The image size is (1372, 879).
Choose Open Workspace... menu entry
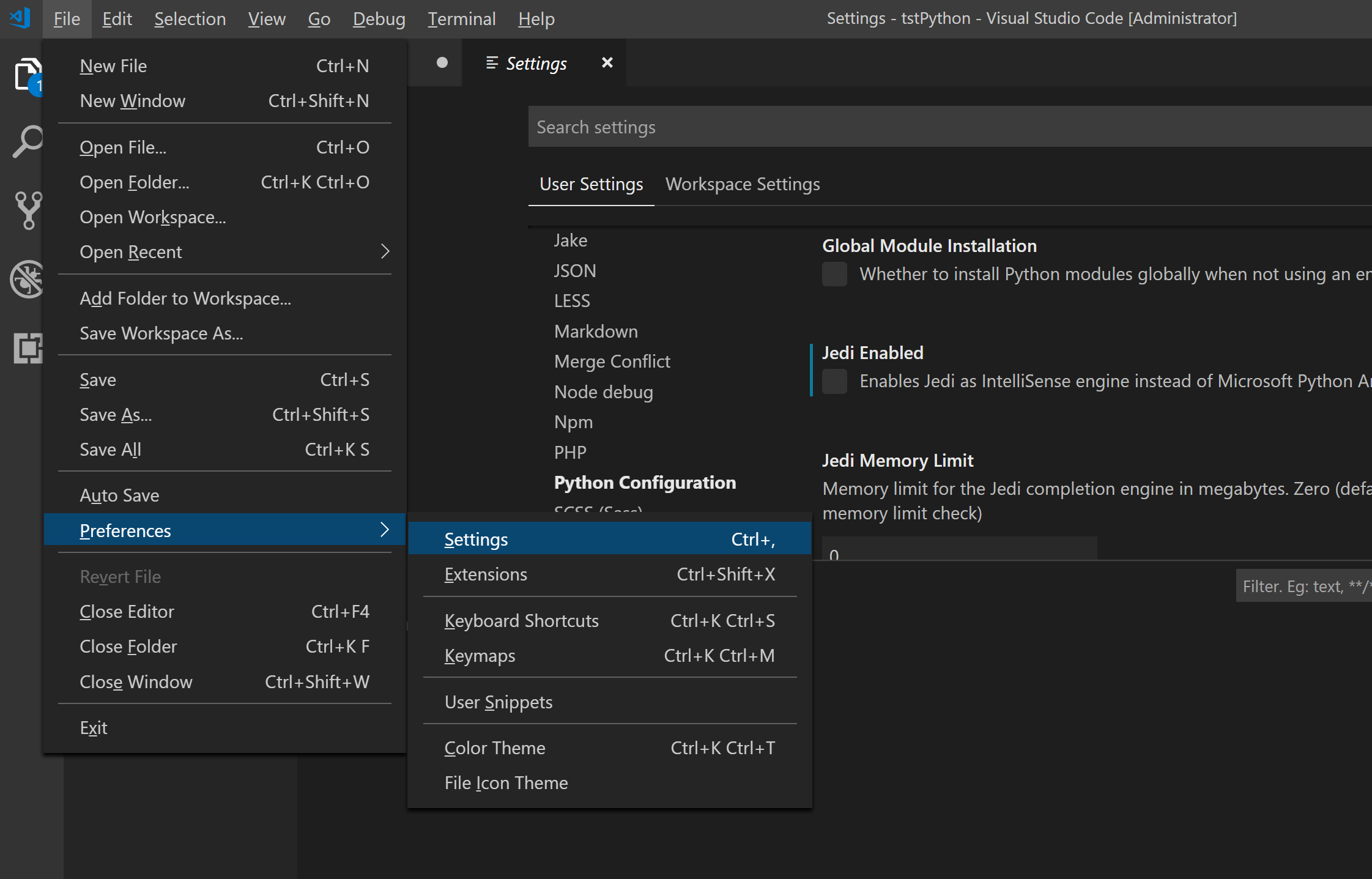click(x=224, y=217)
